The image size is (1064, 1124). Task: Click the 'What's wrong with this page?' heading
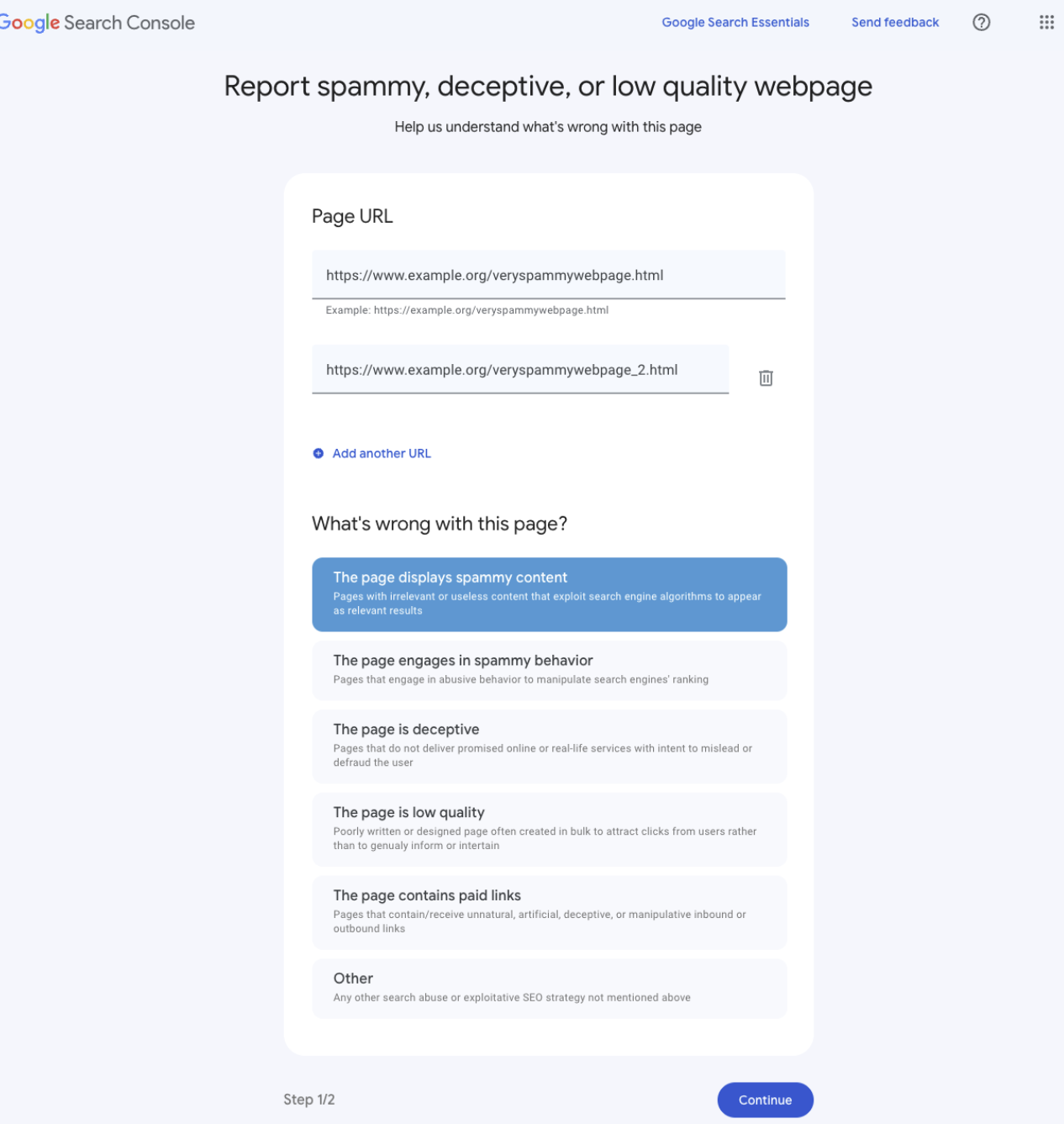[440, 524]
